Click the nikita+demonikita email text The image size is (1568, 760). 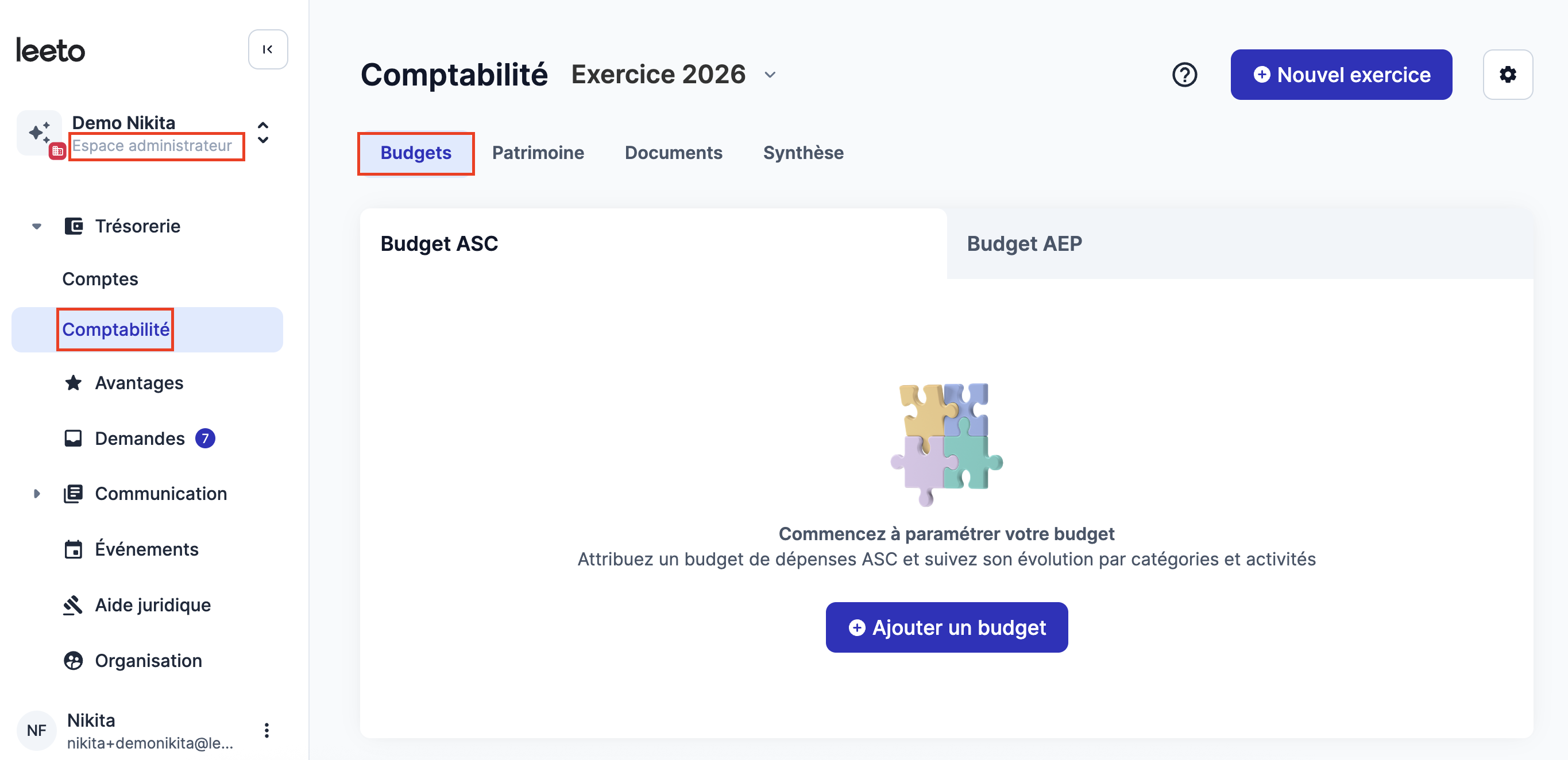tap(150, 743)
